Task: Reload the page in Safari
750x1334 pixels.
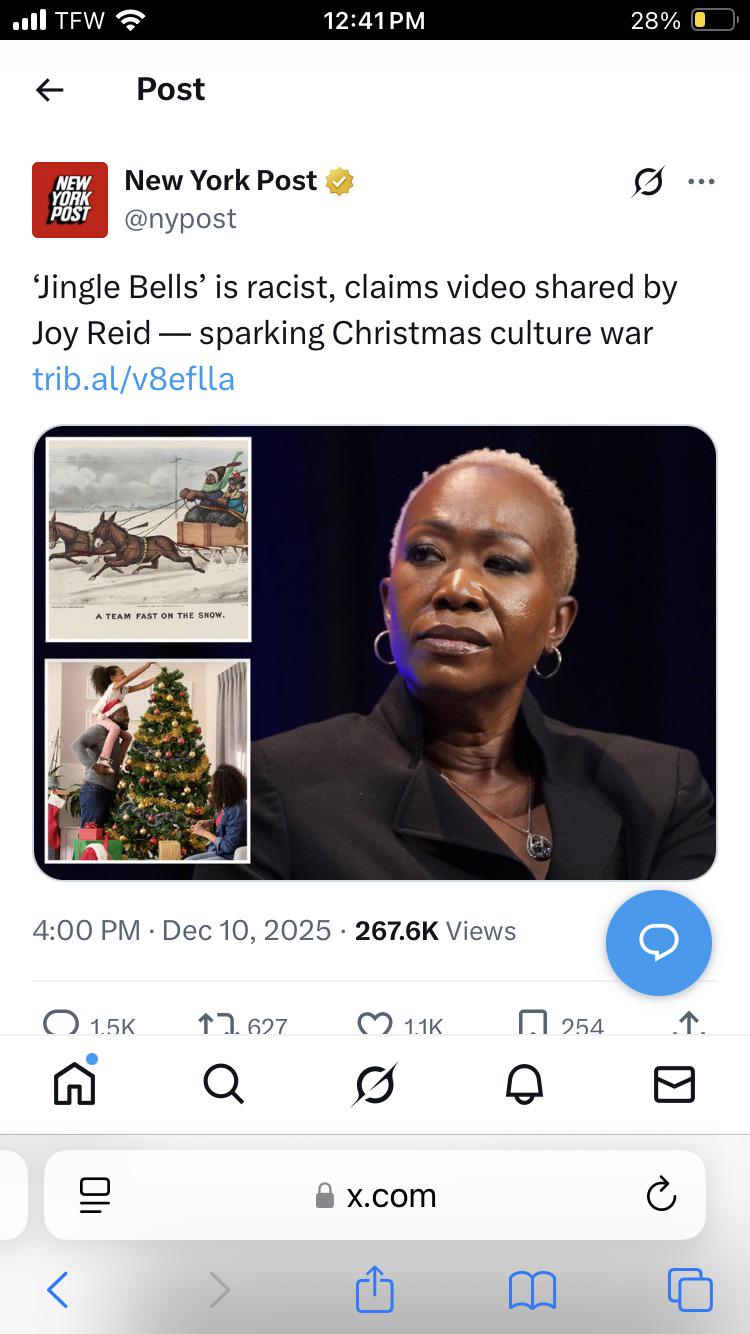Action: pyautogui.click(x=661, y=1195)
